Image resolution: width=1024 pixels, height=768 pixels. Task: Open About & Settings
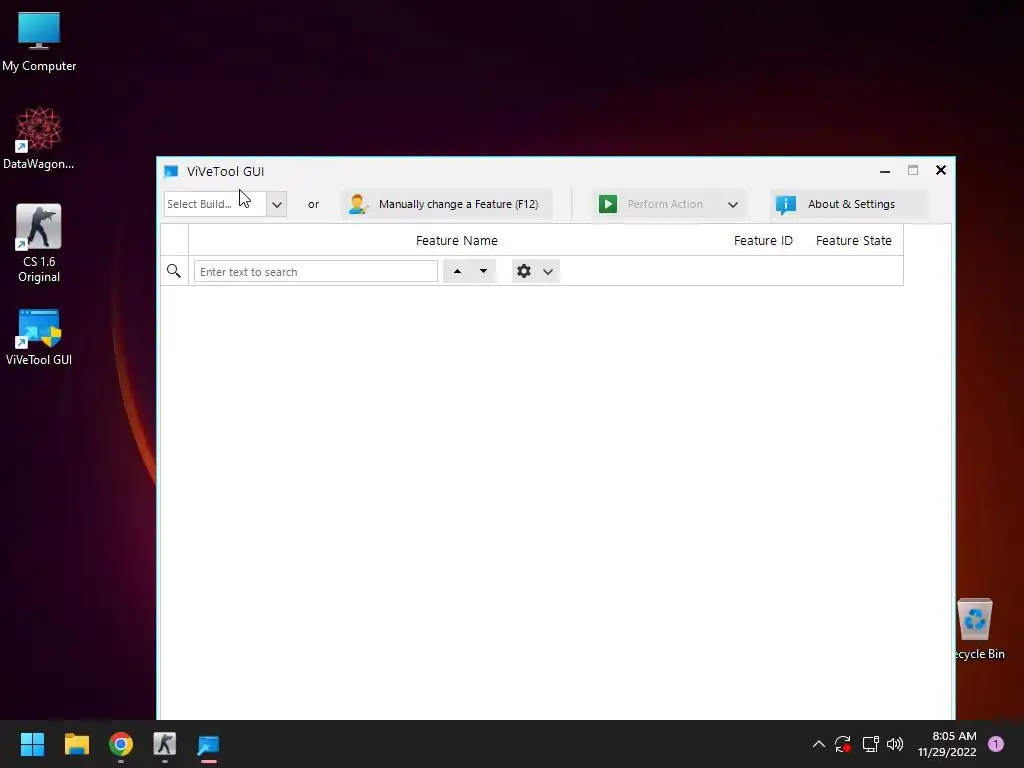tap(849, 204)
